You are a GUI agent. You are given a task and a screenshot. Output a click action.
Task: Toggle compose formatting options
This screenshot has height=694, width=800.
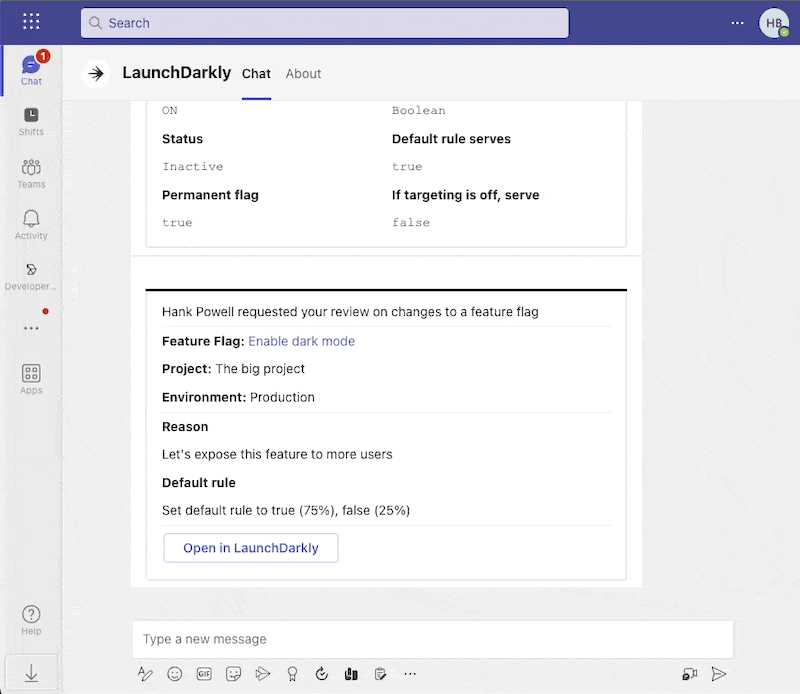pos(145,674)
